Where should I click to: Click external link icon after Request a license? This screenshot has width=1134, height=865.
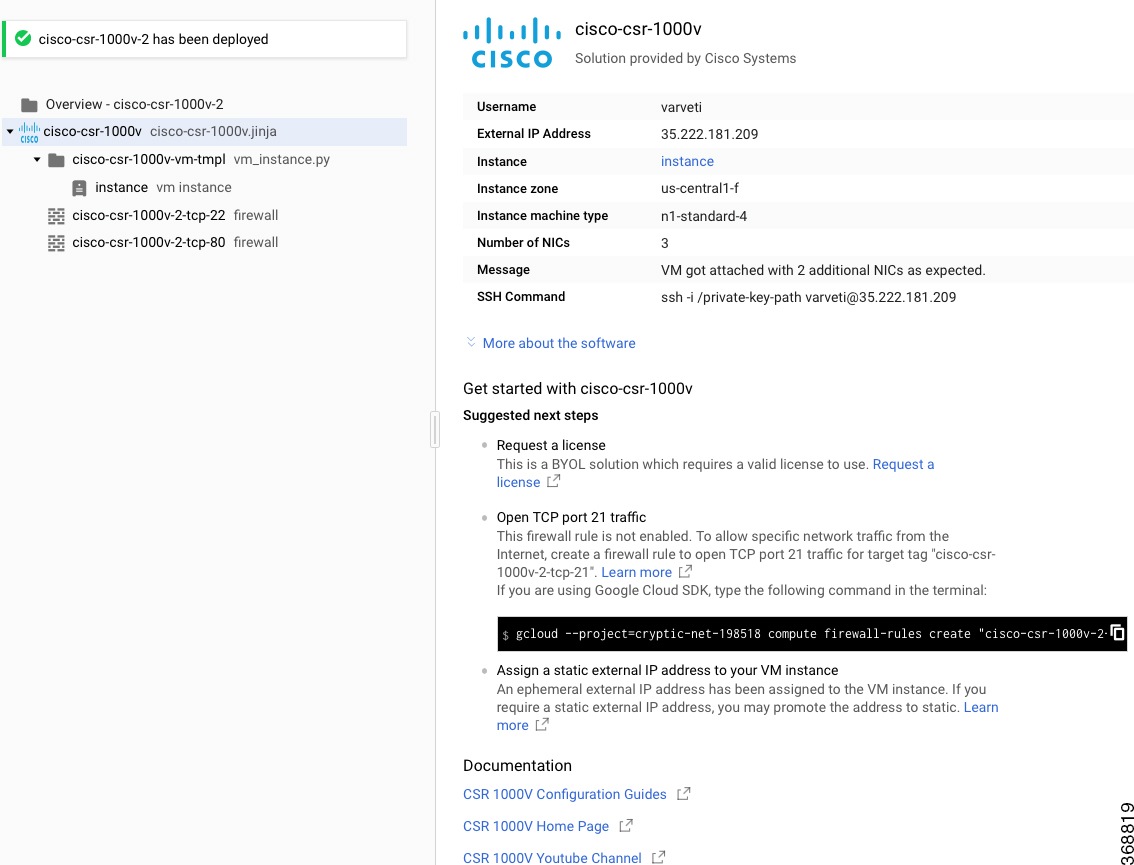(x=553, y=481)
